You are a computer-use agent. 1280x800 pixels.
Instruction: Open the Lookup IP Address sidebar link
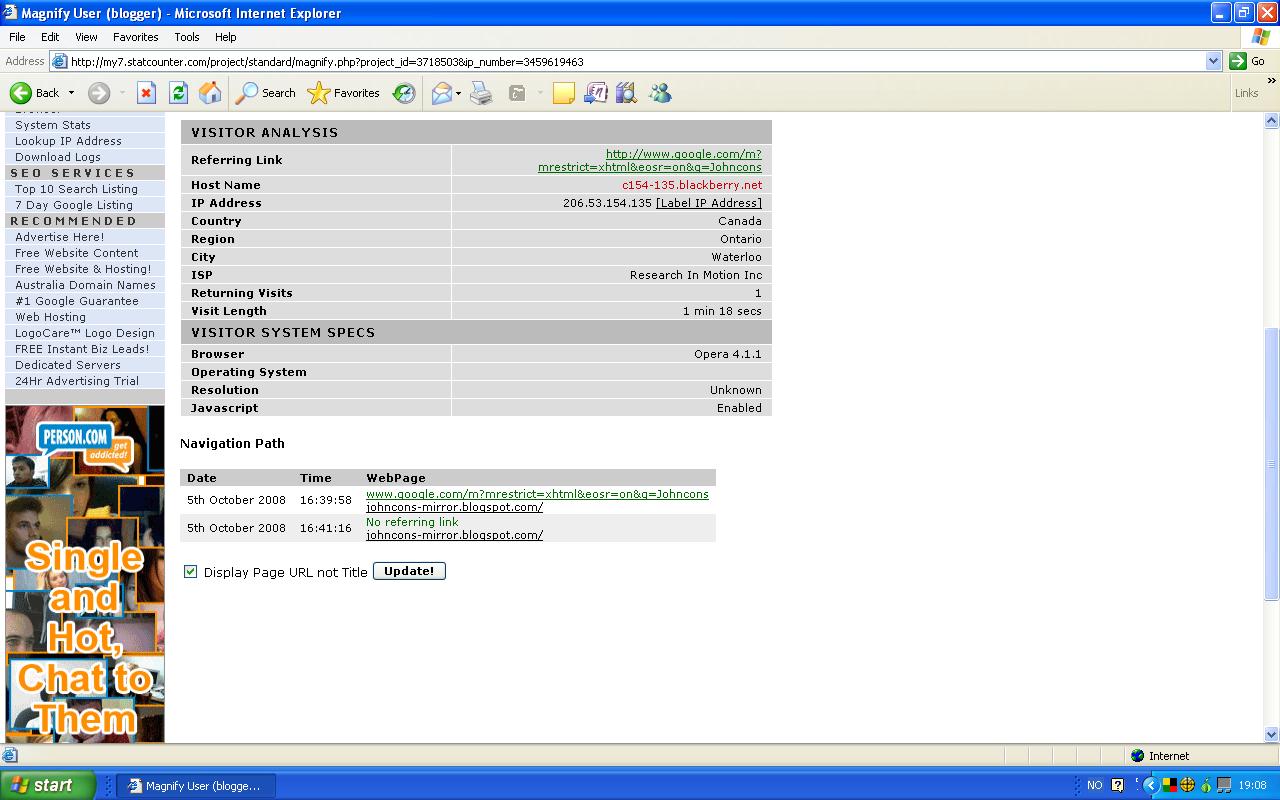coord(68,141)
